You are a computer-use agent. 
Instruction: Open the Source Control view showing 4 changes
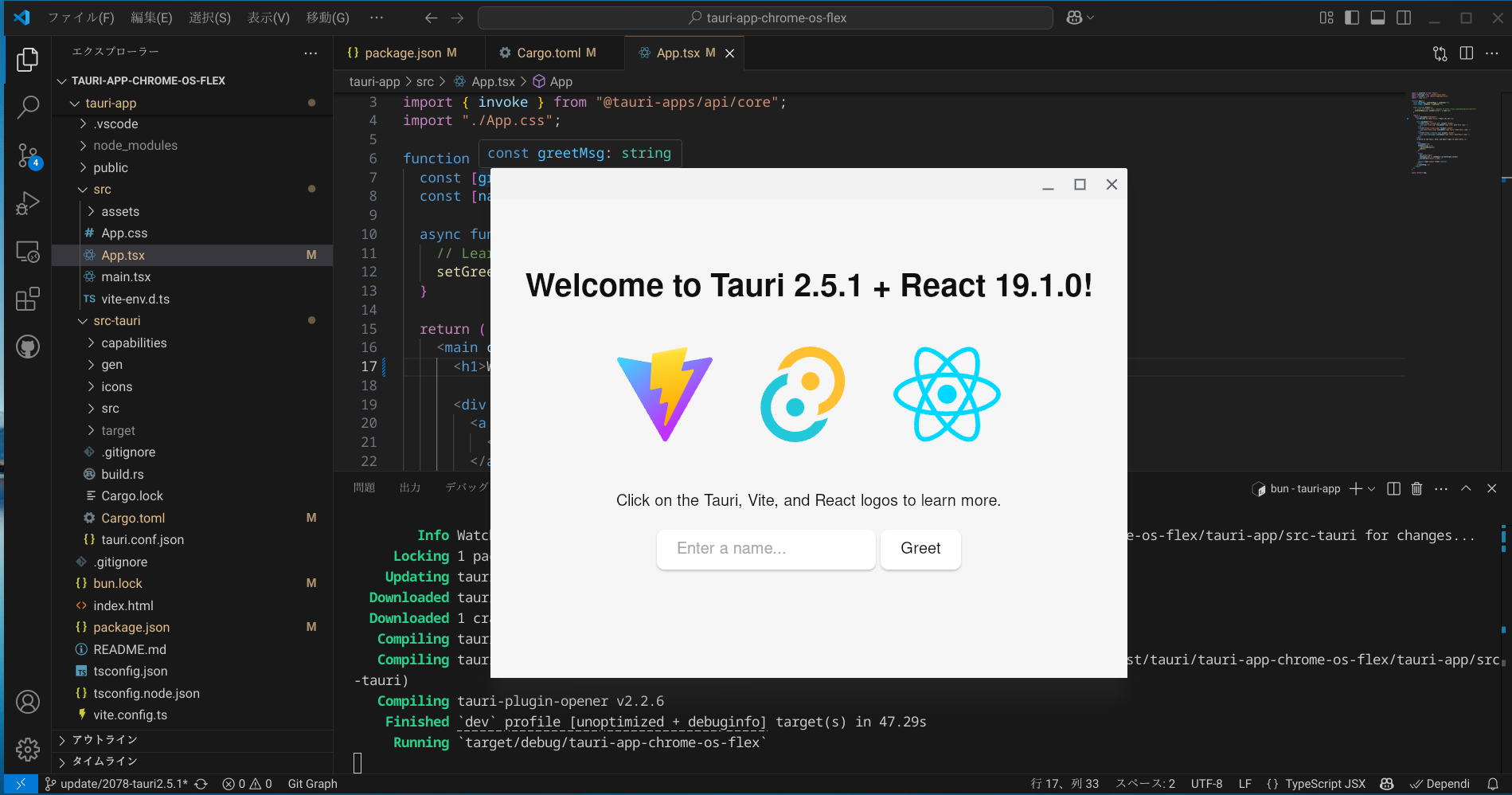[29, 155]
